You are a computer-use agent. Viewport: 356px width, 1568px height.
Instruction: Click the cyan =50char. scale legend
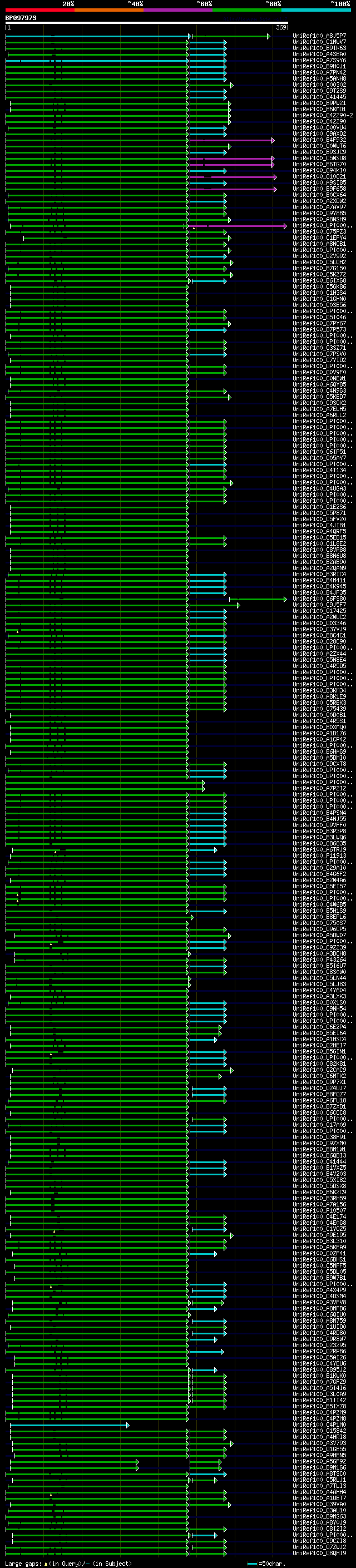(266, 1564)
